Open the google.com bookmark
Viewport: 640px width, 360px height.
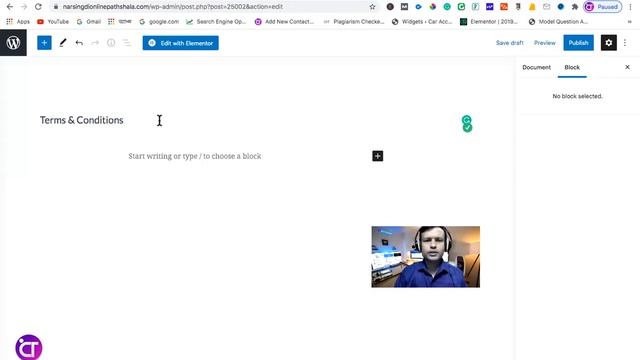pos(159,22)
